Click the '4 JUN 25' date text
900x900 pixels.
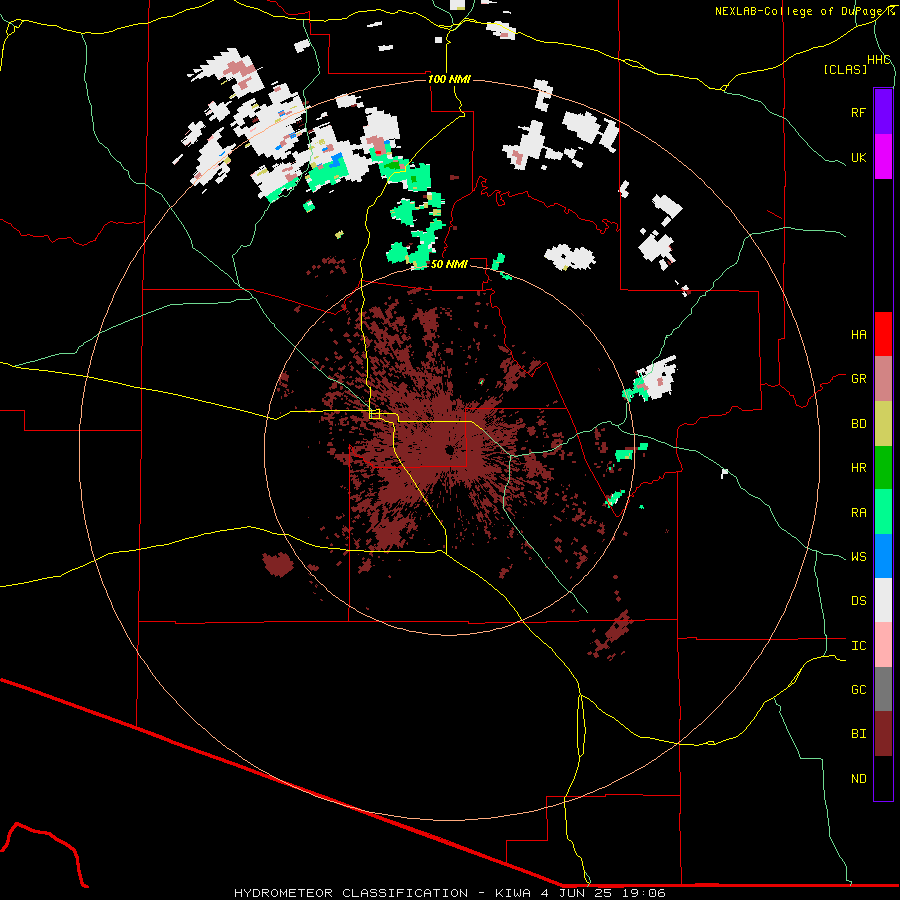pos(577,893)
